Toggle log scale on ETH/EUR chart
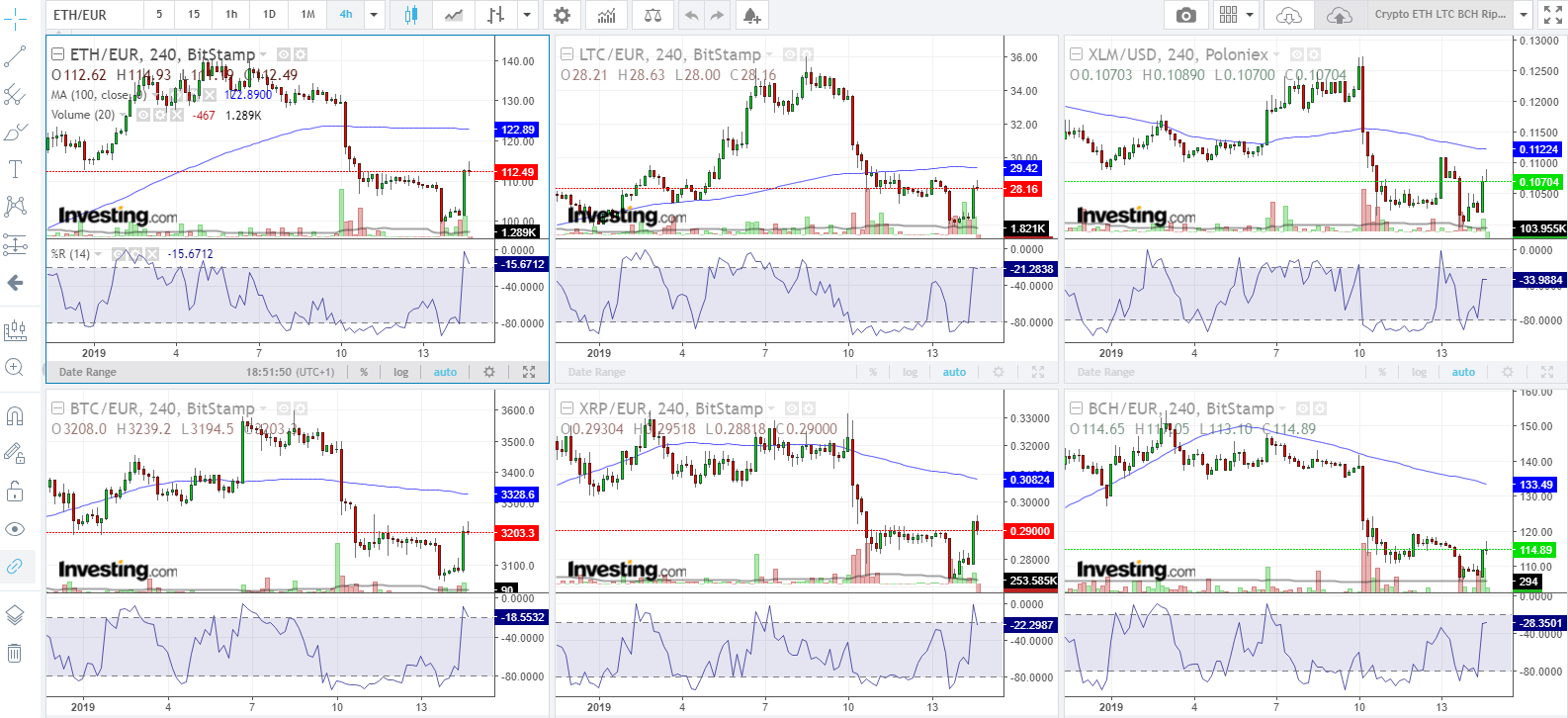 click(400, 372)
